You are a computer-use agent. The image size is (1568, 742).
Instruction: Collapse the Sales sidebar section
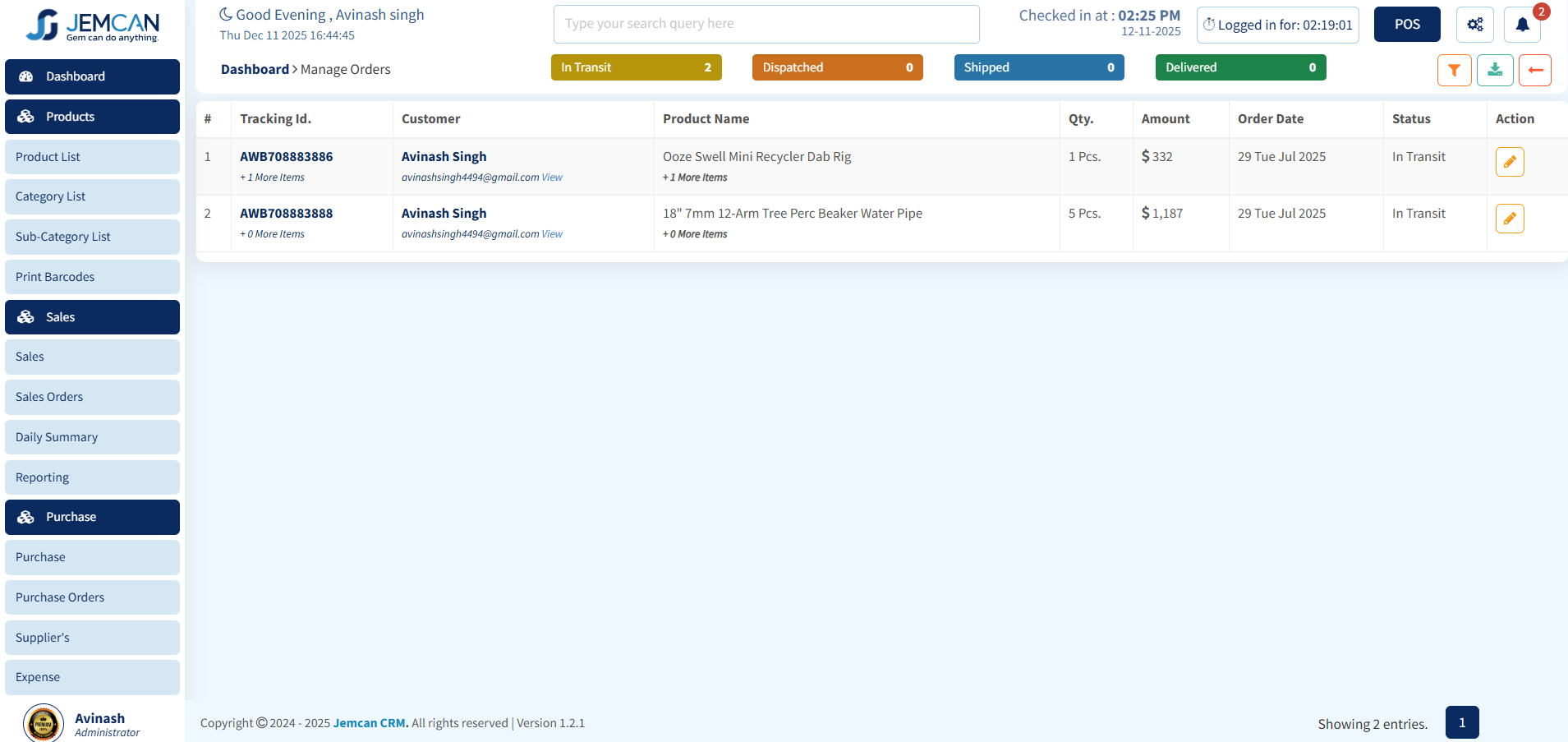pyautogui.click(x=92, y=317)
